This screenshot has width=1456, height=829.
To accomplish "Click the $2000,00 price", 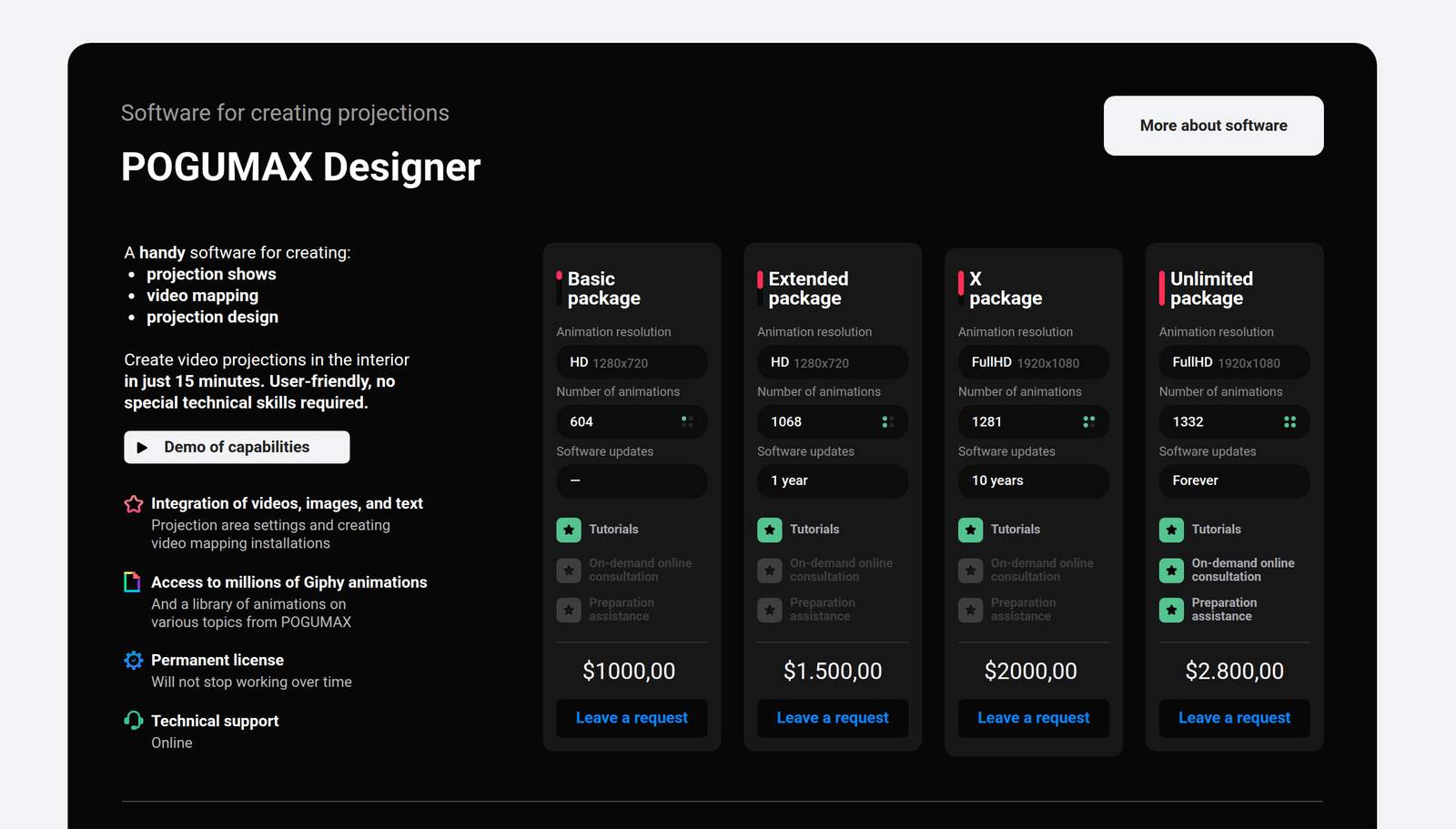I will coord(1030,672).
